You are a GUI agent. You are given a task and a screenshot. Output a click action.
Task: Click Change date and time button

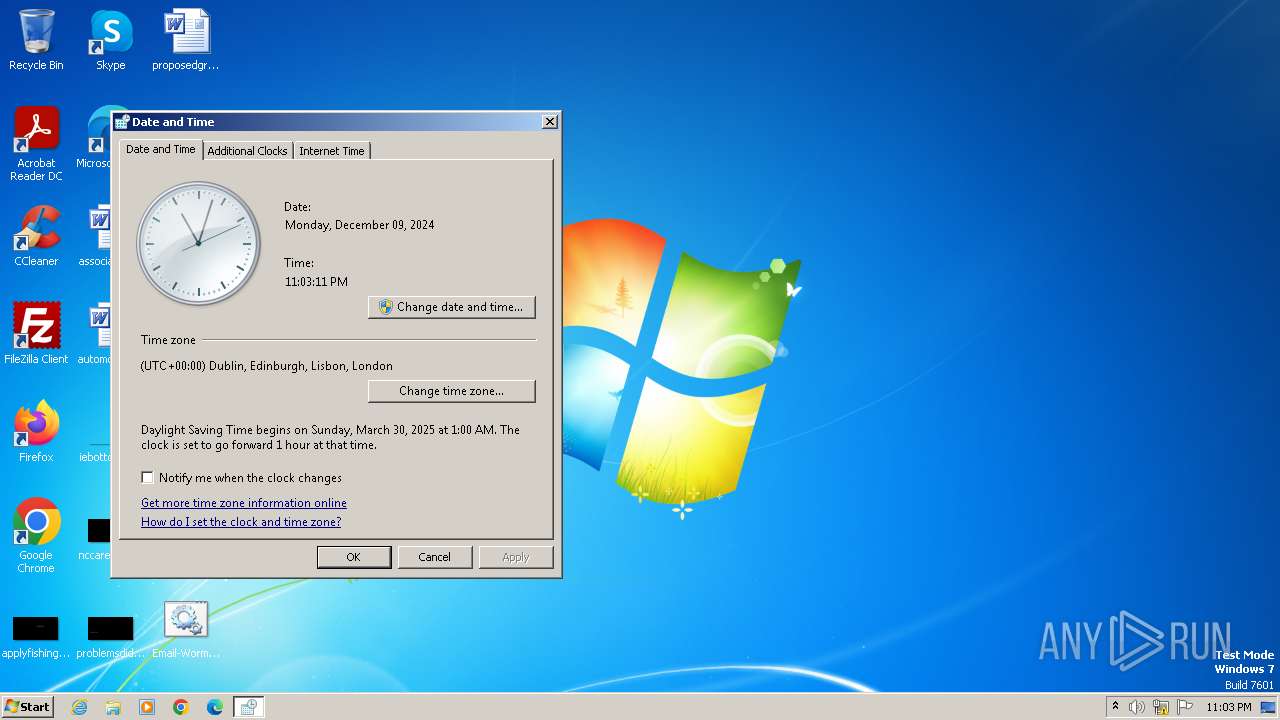point(452,307)
